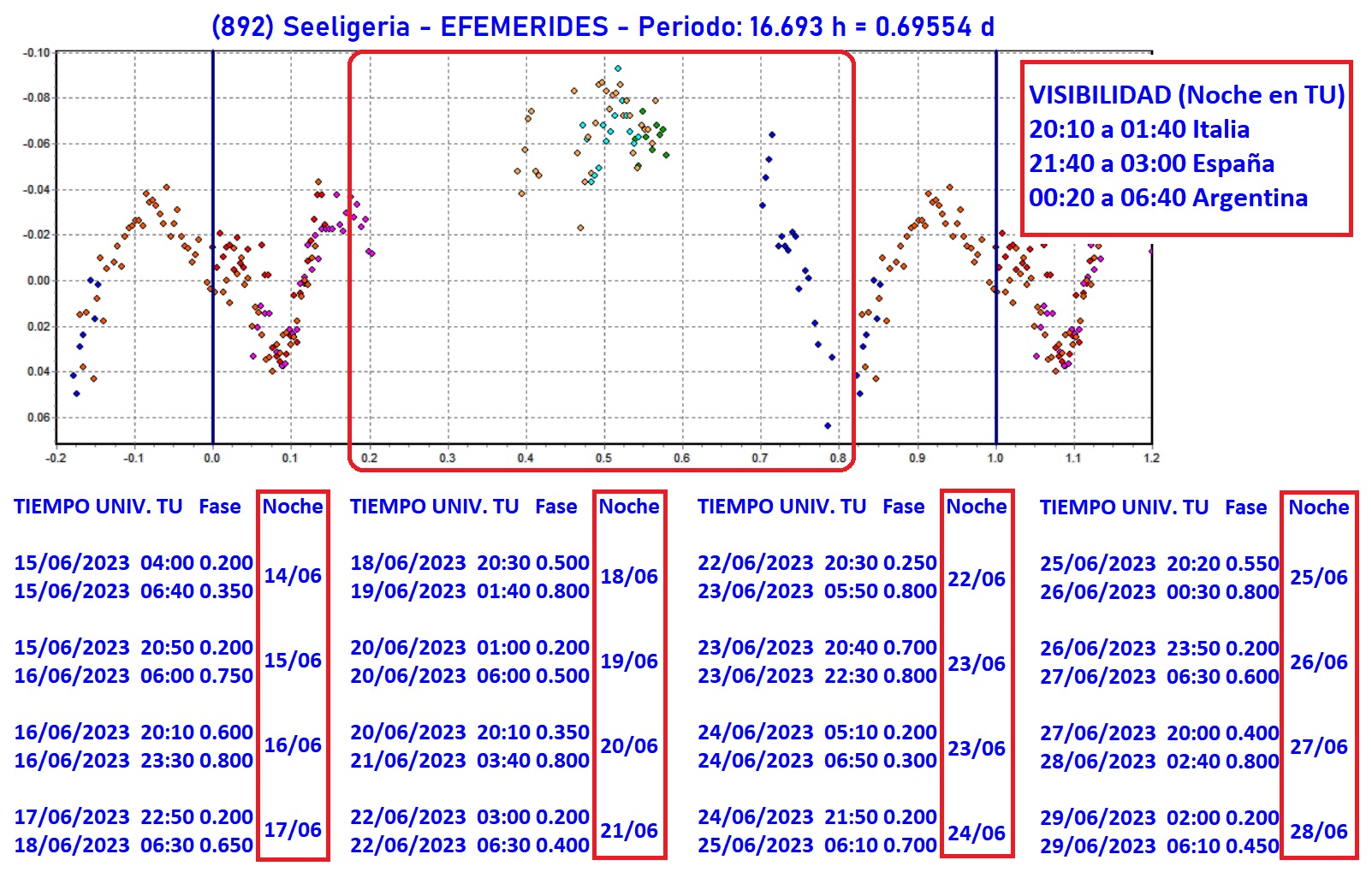Select the 'VISIBILIDAD (Noche en TU)' heading
The width and height of the screenshot is (1372, 872).
tap(1186, 95)
